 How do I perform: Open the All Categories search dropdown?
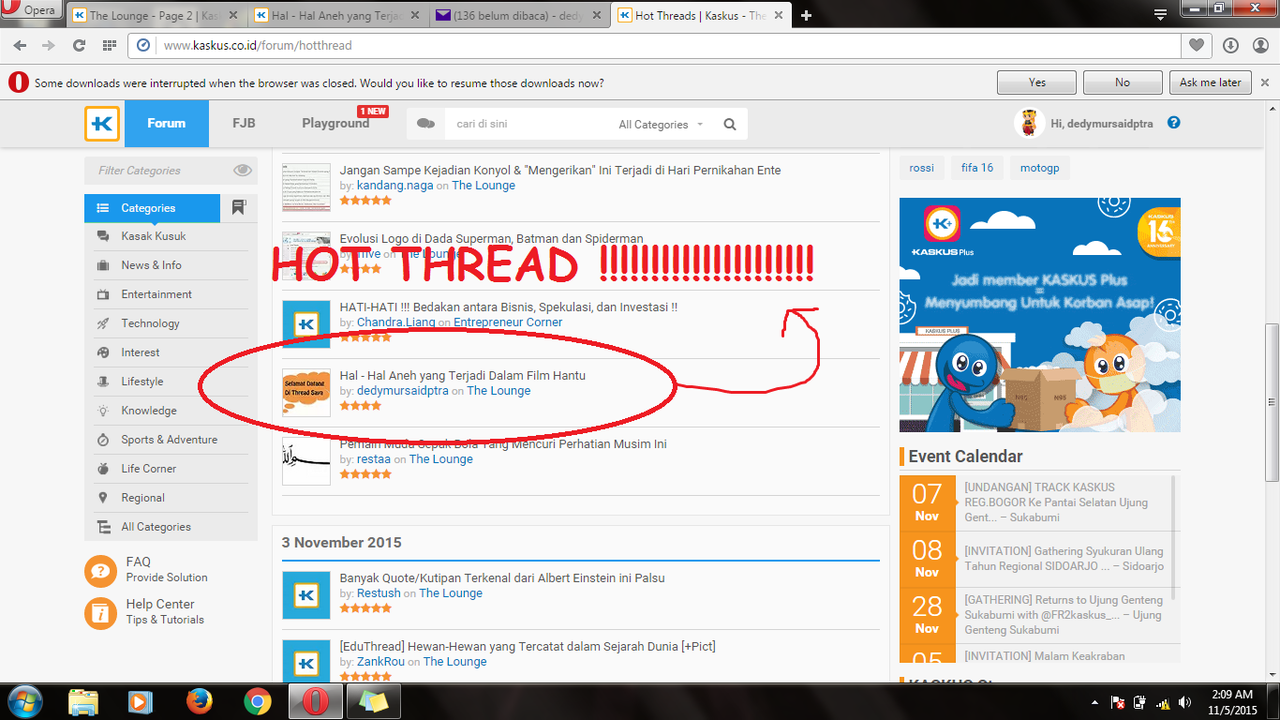point(661,124)
